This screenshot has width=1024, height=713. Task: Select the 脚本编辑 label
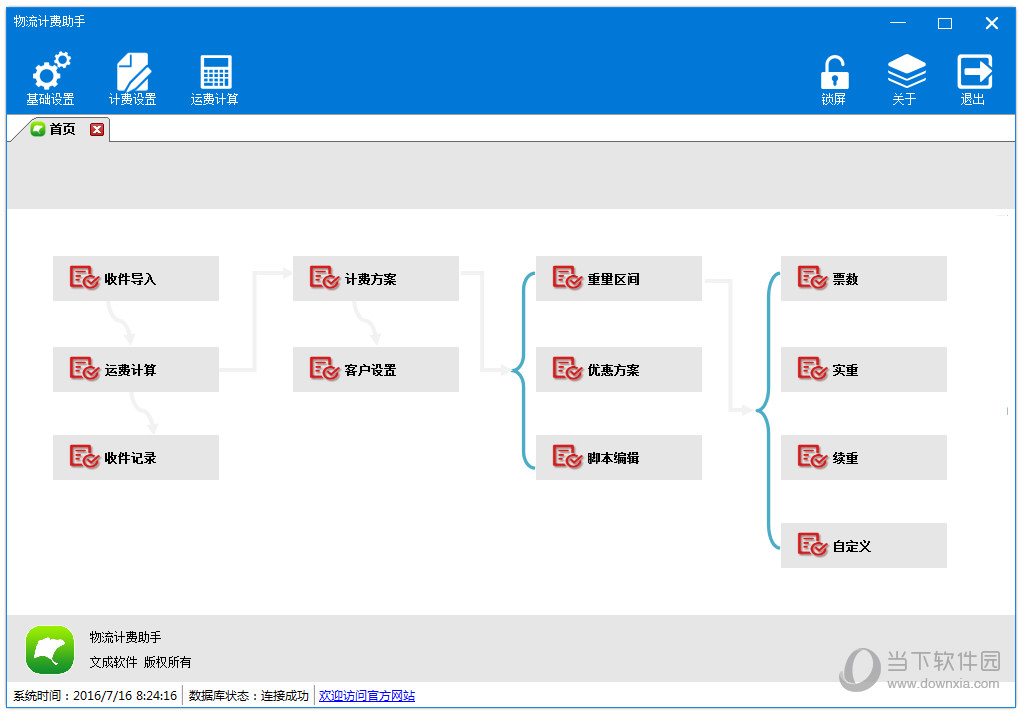(613, 458)
